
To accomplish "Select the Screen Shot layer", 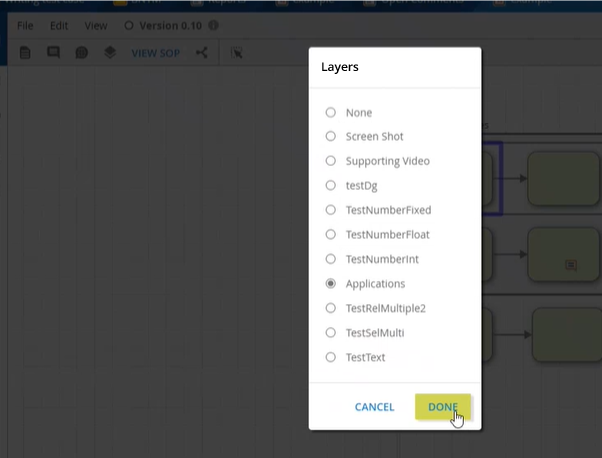I will click(331, 136).
